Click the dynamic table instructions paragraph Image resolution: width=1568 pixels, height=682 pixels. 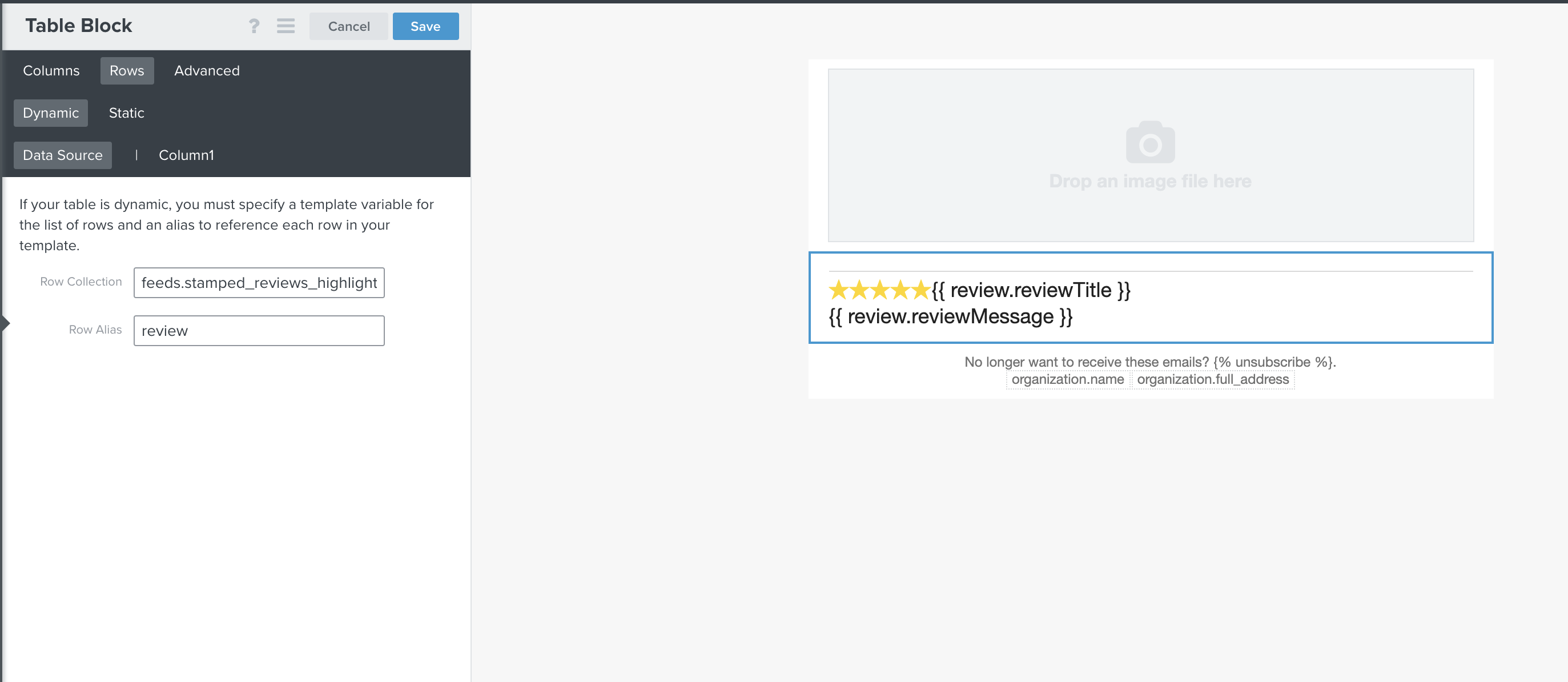pos(227,224)
